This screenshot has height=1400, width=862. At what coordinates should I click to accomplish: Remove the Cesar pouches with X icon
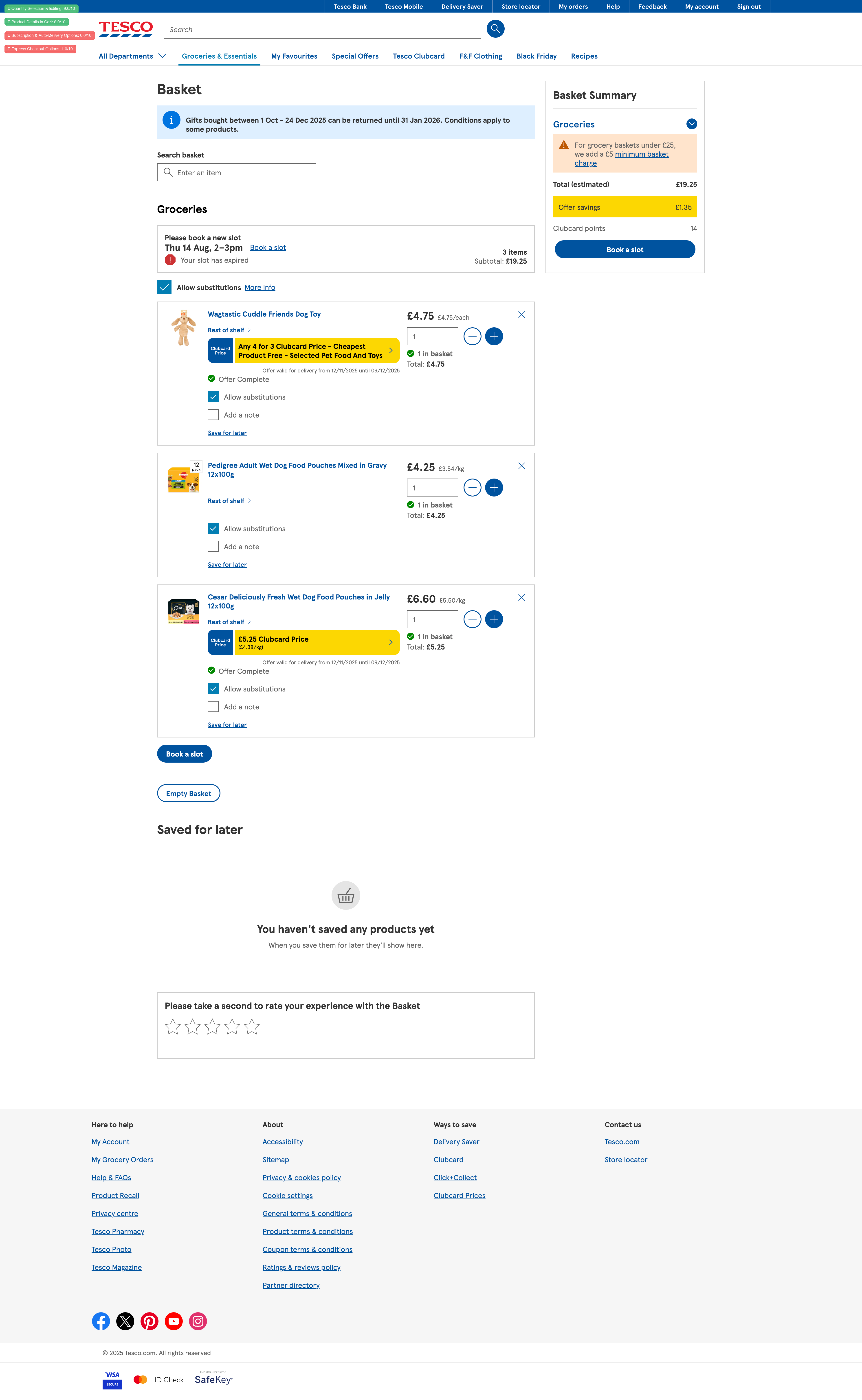tap(521, 598)
